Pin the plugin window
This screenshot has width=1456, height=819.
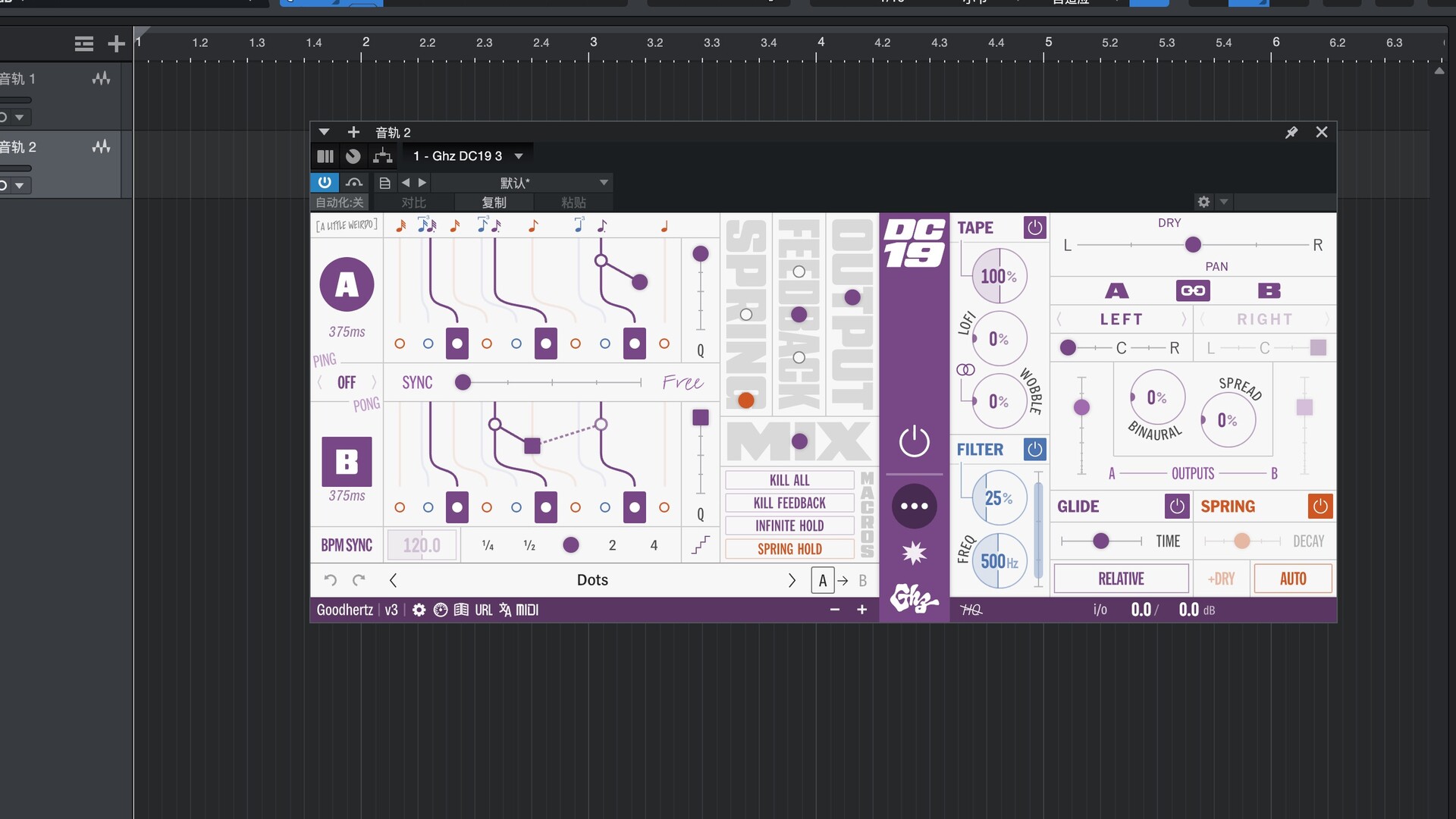(x=1291, y=133)
